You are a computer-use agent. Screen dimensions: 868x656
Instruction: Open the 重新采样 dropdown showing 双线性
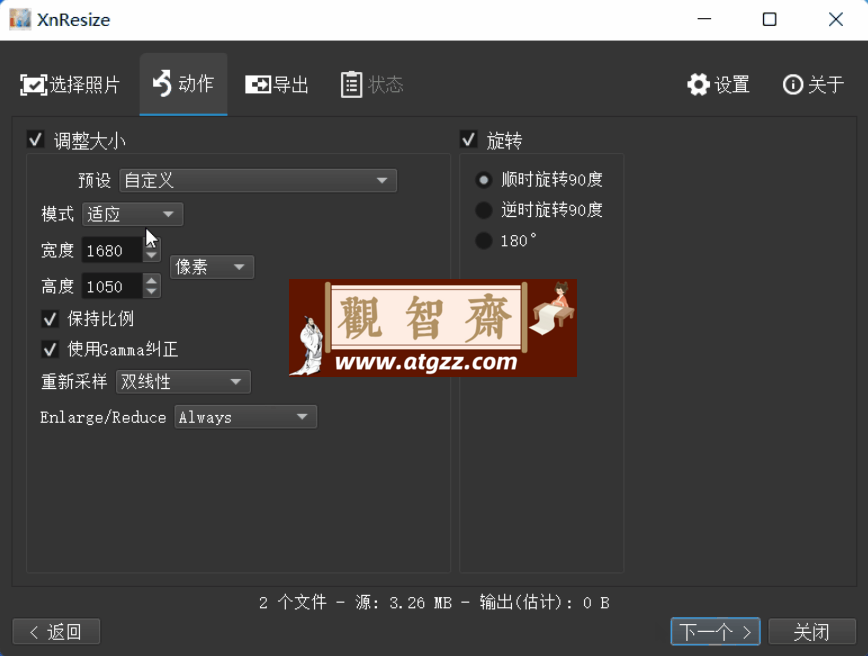click(x=183, y=382)
